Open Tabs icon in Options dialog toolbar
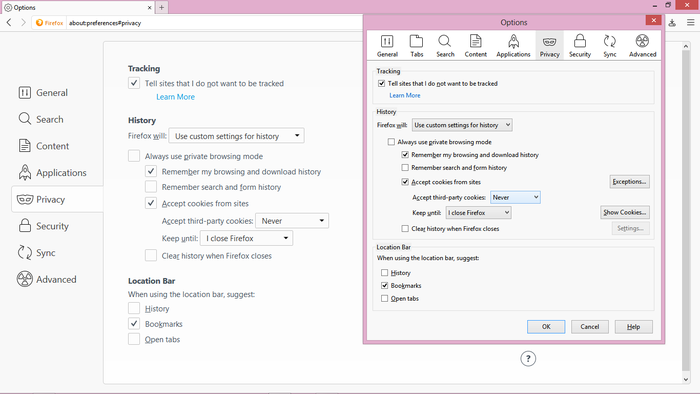Image resolution: width=700 pixels, height=394 pixels. coord(416,46)
